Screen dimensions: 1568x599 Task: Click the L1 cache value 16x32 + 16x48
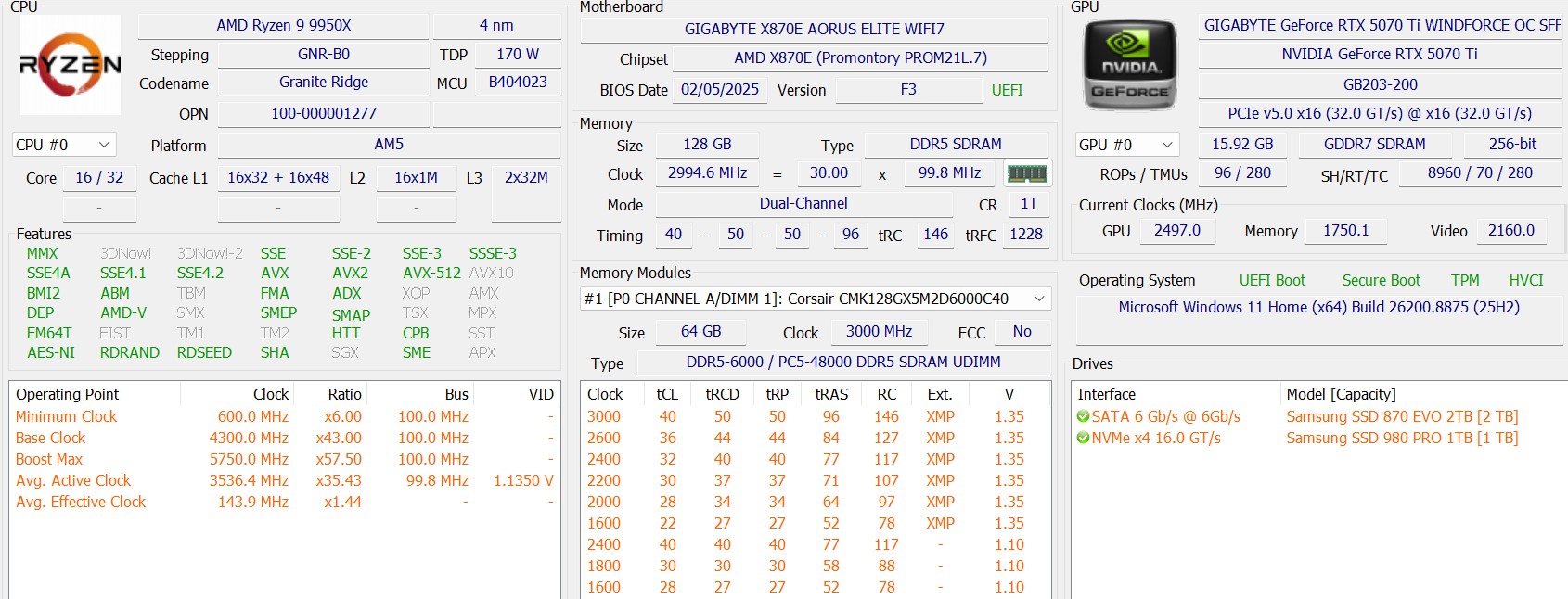pos(278,178)
